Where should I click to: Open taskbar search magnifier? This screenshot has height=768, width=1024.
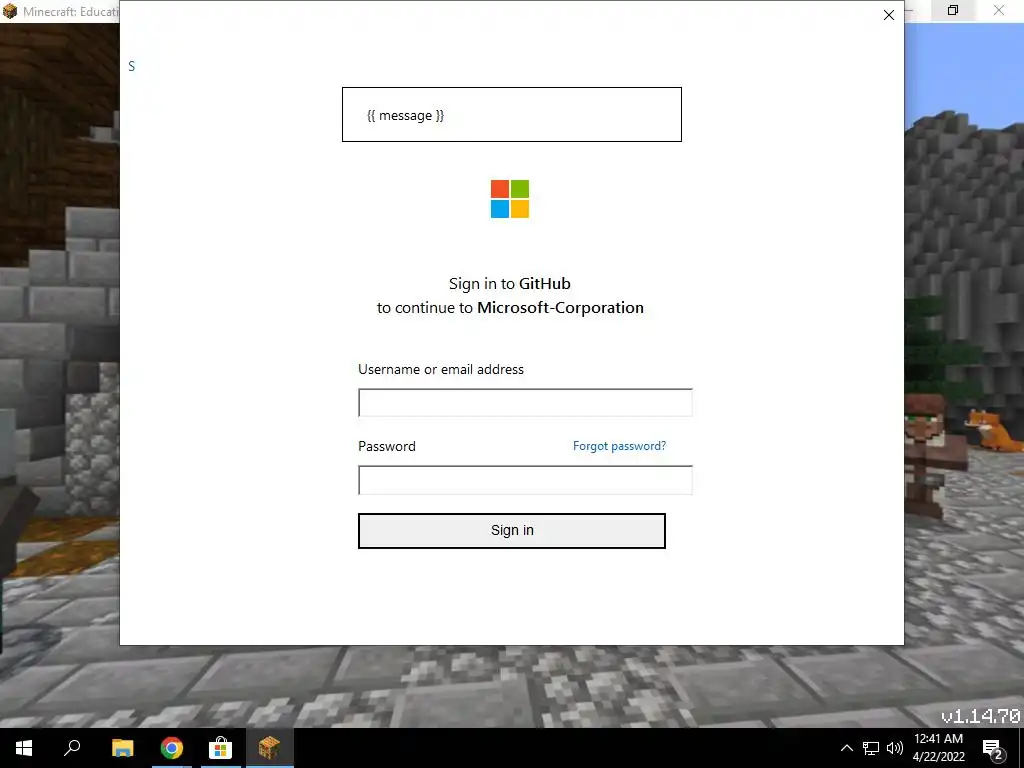[72, 748]
